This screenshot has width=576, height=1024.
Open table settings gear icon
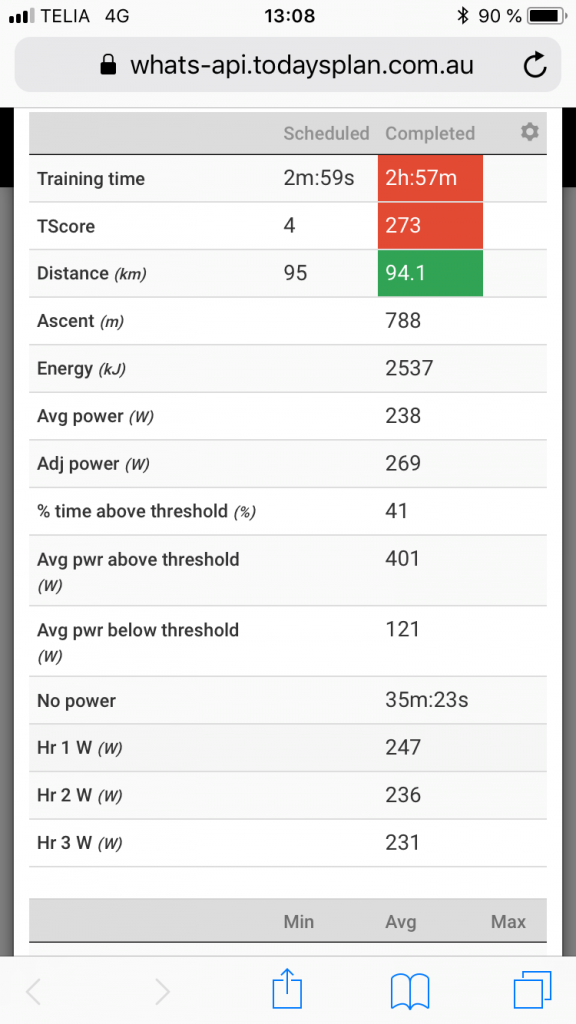530,133
